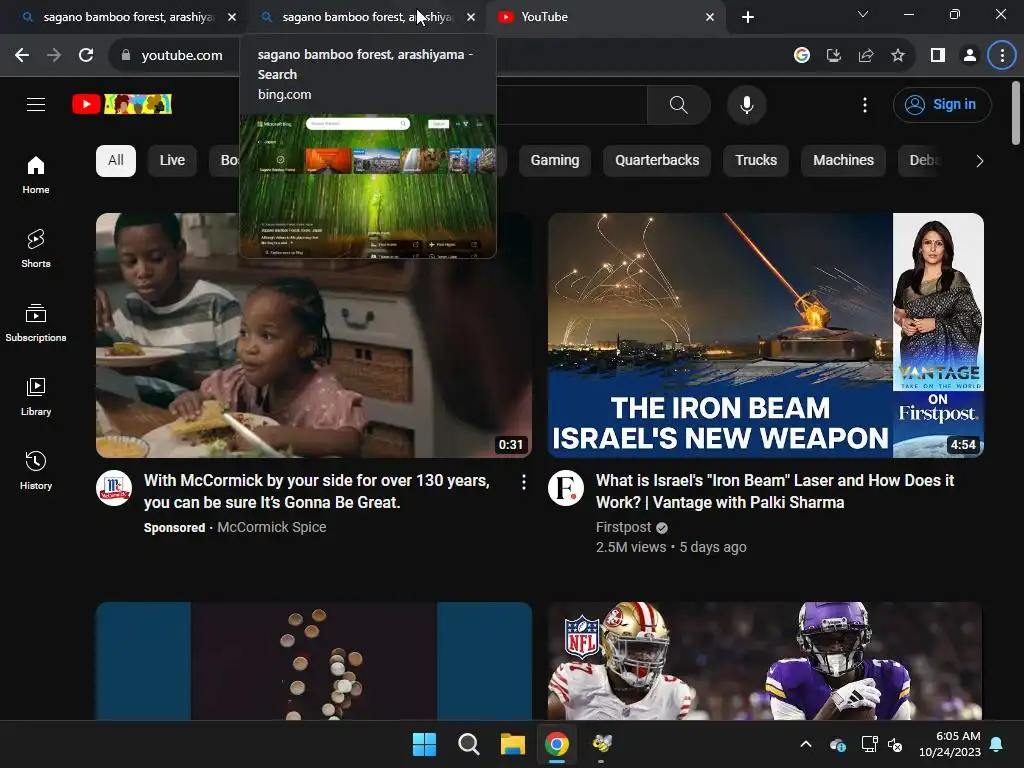Select the Live filter chip
This screenshot has width=1024, height=768.
coord(172,161)
